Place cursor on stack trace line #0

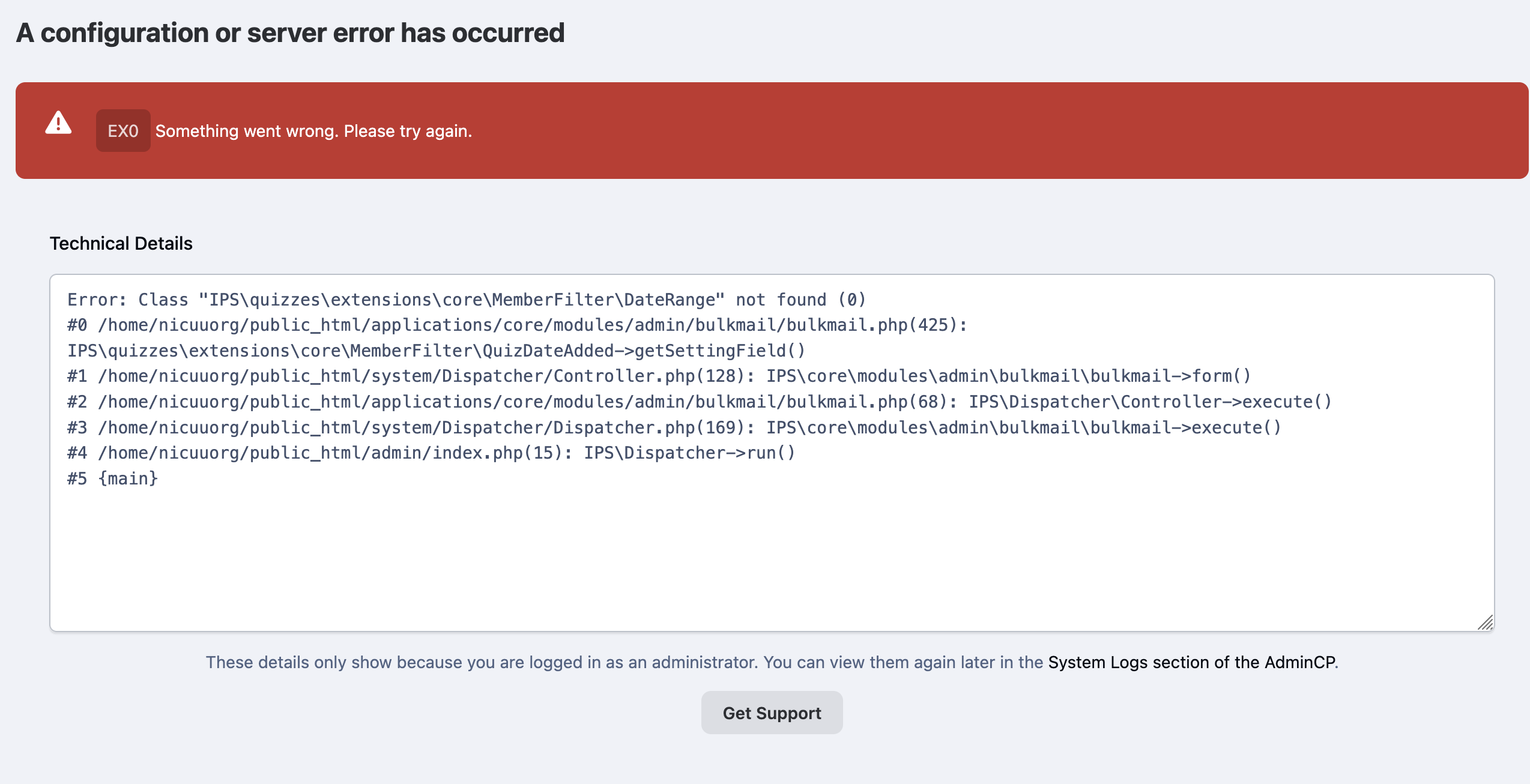pyautogui.click(x=516, y=325)
